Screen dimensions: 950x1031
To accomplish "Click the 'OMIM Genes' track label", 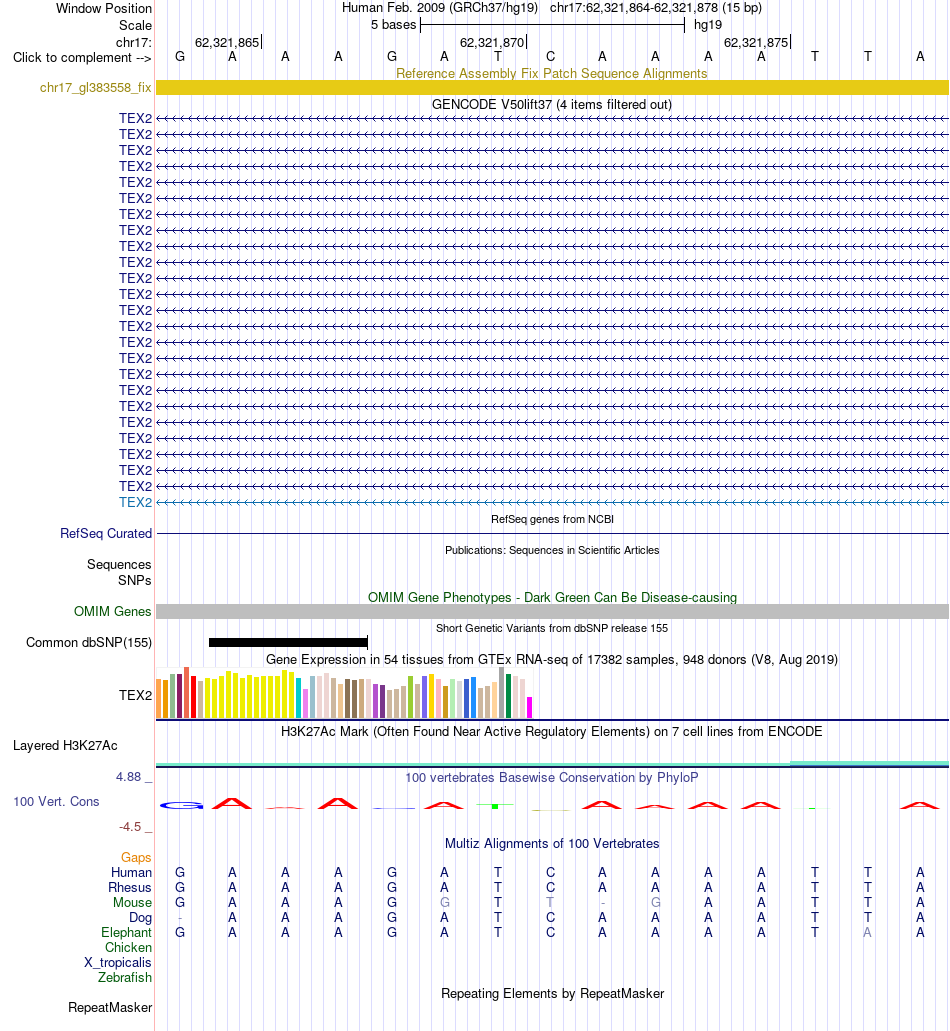I will [112, 611].
